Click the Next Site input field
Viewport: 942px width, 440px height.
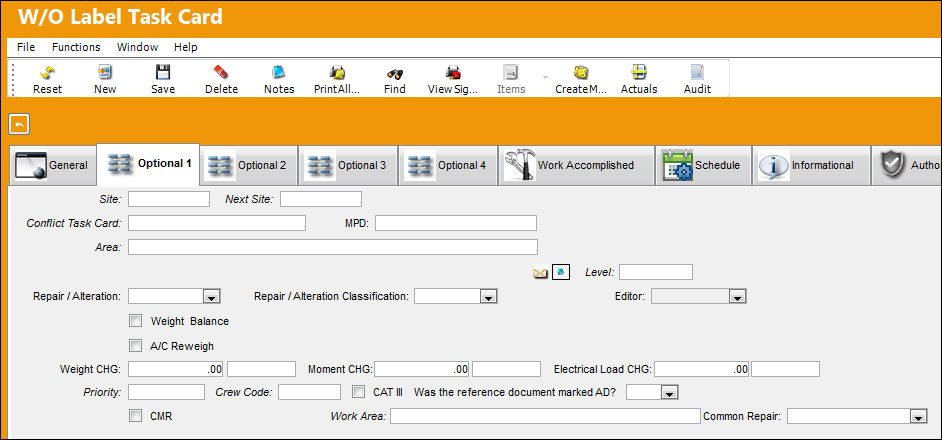[x=321, y=199]
